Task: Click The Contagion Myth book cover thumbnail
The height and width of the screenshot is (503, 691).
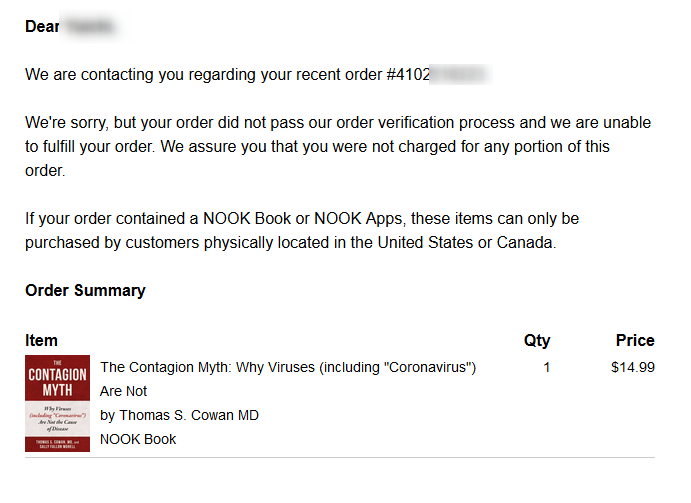Action: [x=57, y=404]
